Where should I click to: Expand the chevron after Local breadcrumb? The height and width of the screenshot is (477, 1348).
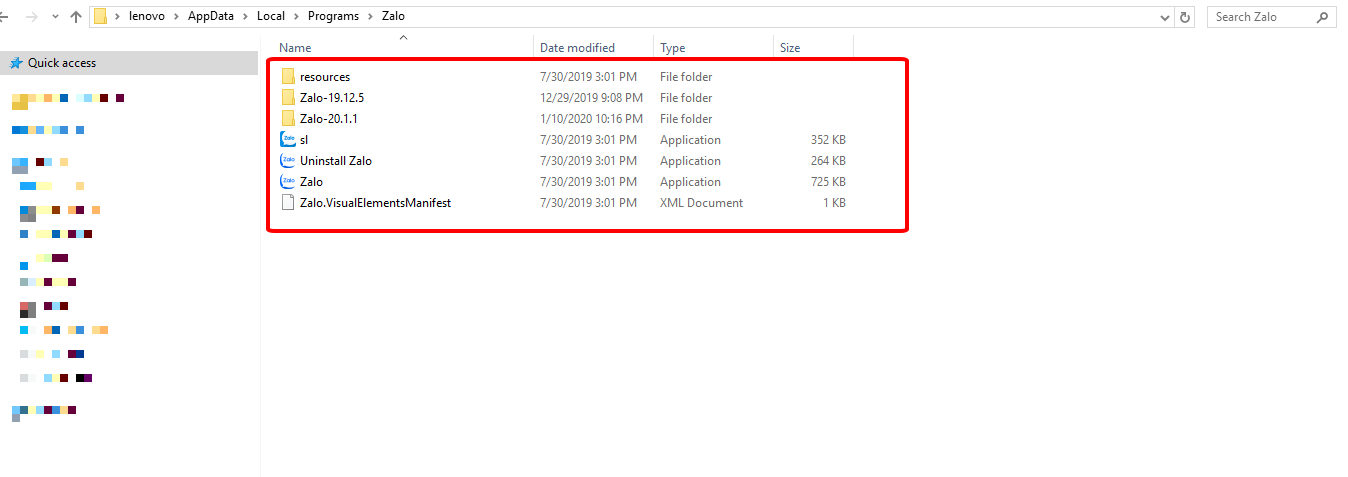(x=297, y=17)
